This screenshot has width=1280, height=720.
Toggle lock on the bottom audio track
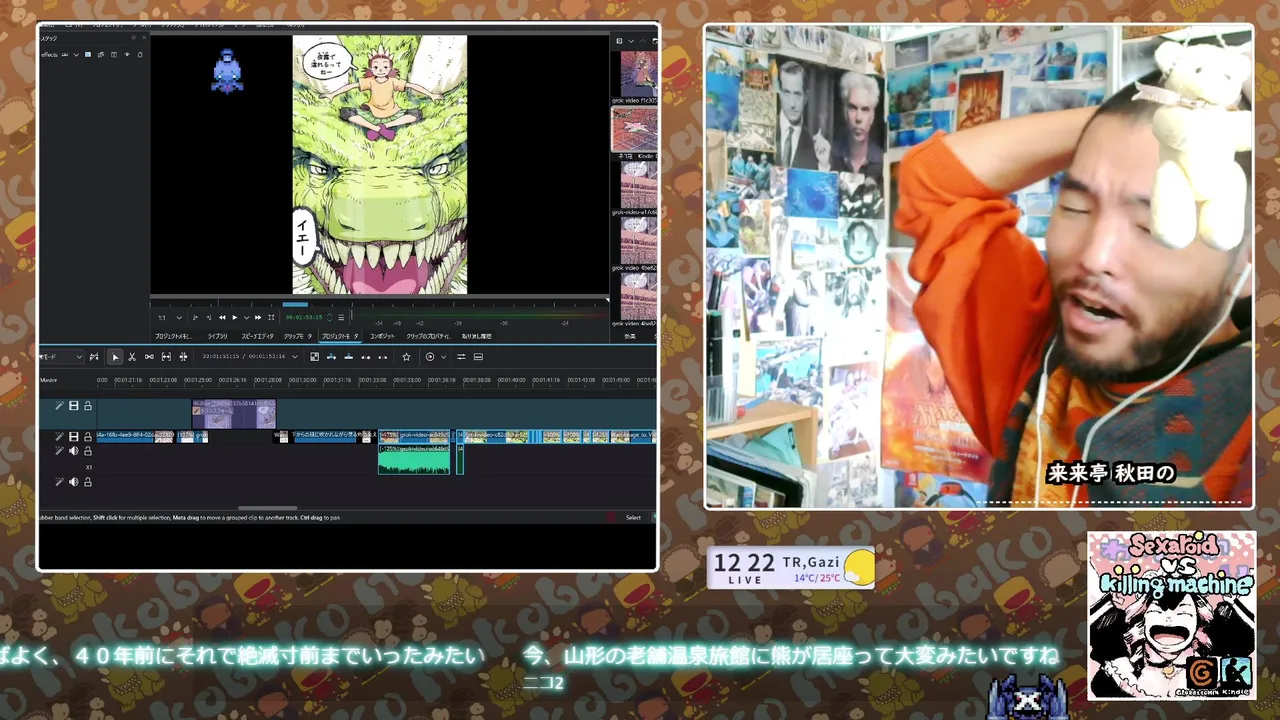(87, 482)
